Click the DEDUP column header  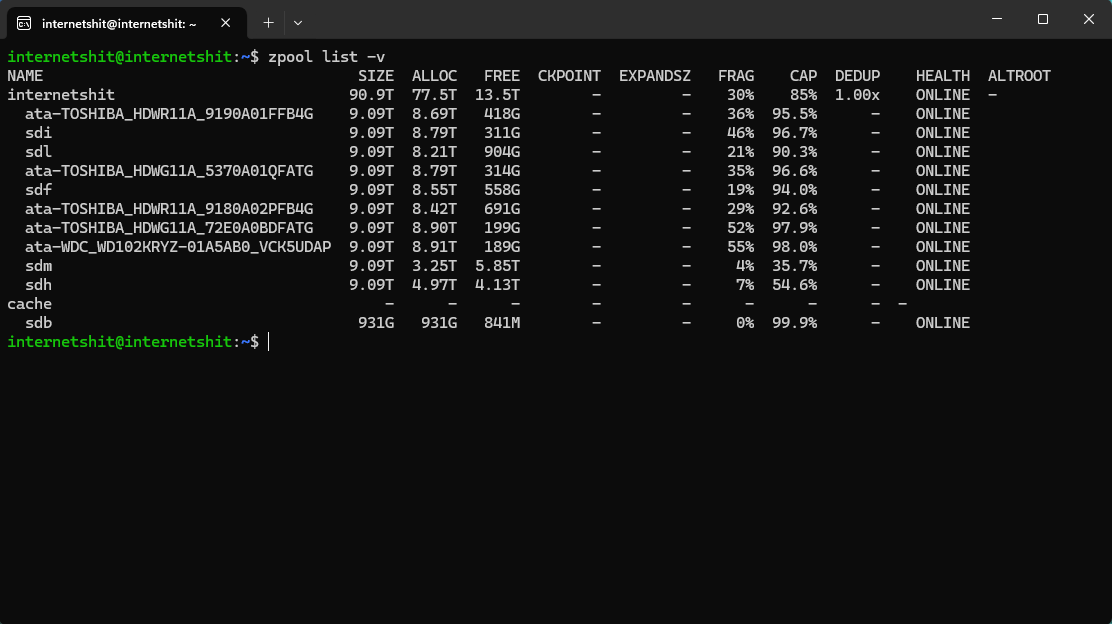(857, 76)
